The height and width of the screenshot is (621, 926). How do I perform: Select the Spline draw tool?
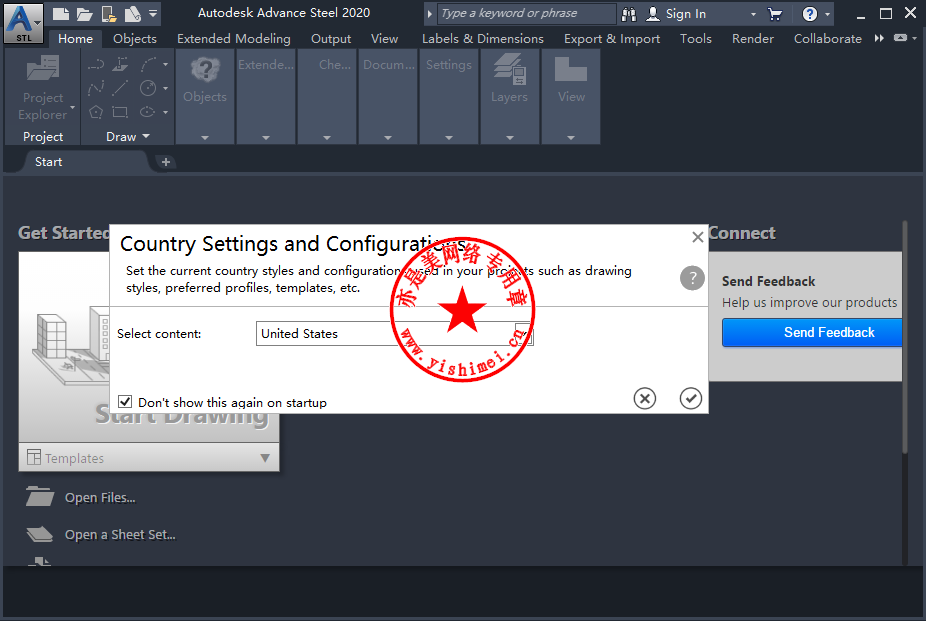[x=96, y=88]
